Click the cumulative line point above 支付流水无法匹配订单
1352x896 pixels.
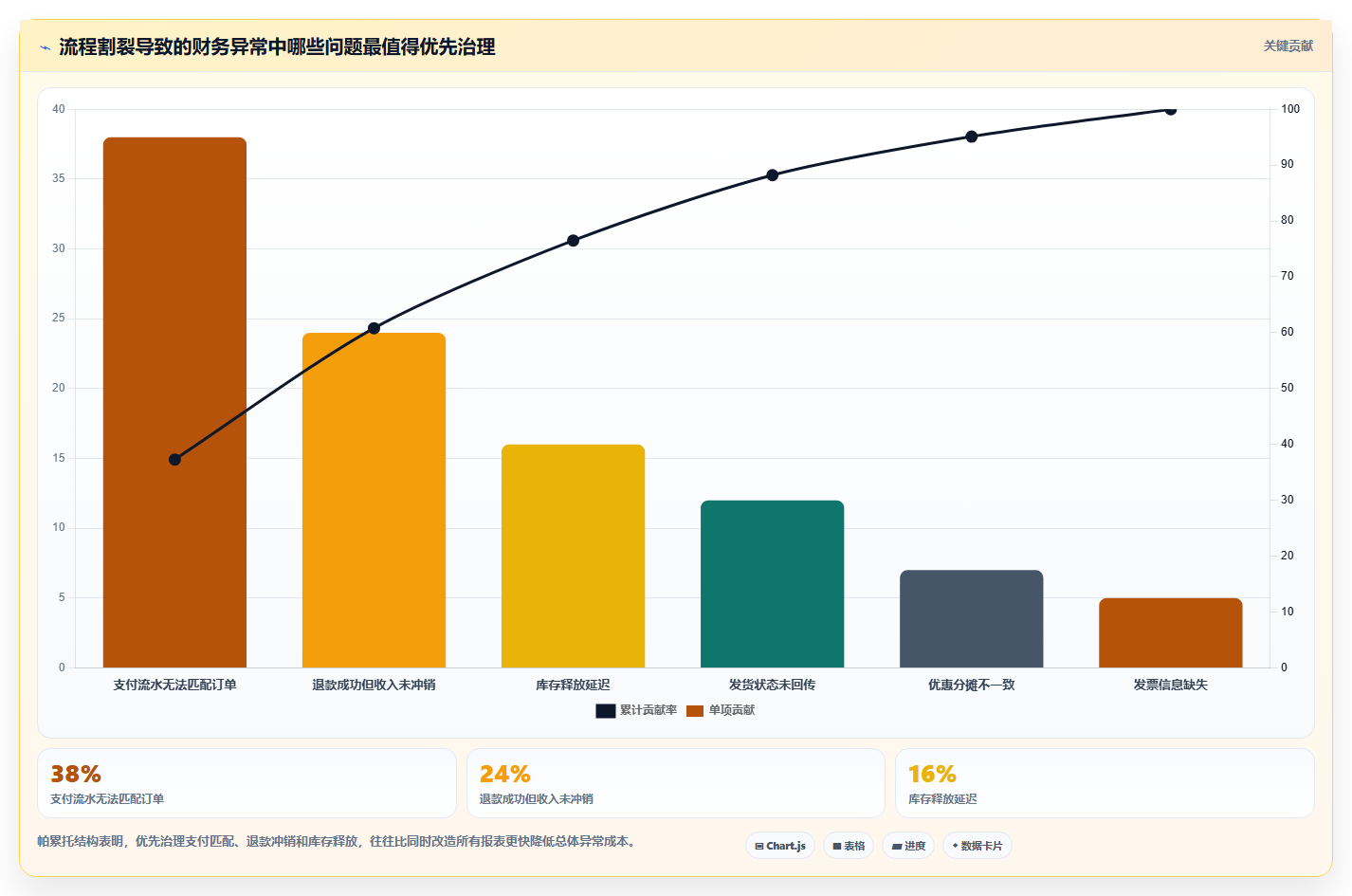(174, 460)
